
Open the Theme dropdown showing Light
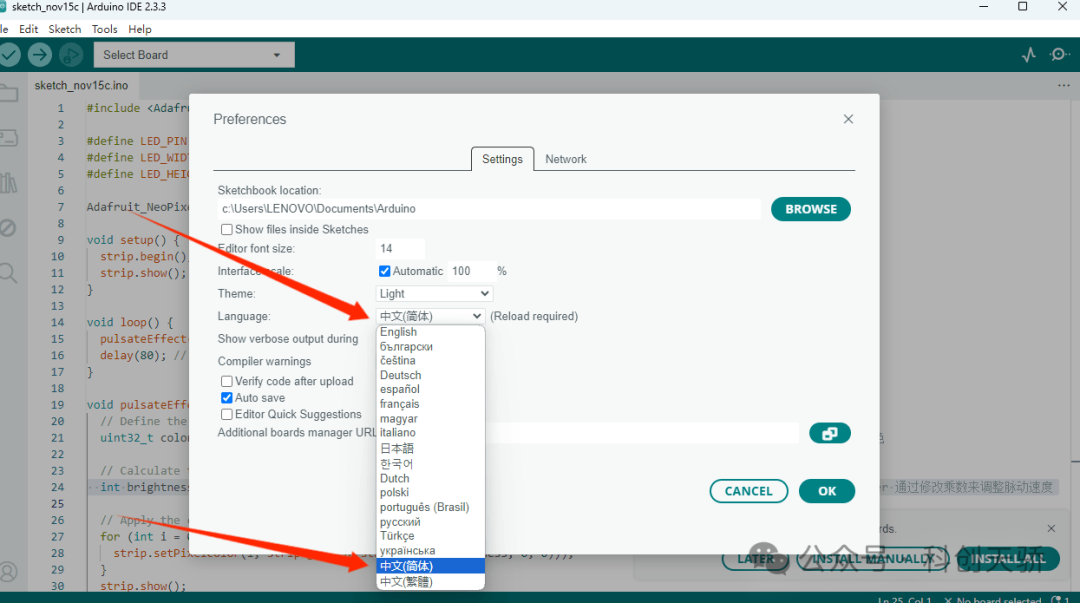pos(434,294)
